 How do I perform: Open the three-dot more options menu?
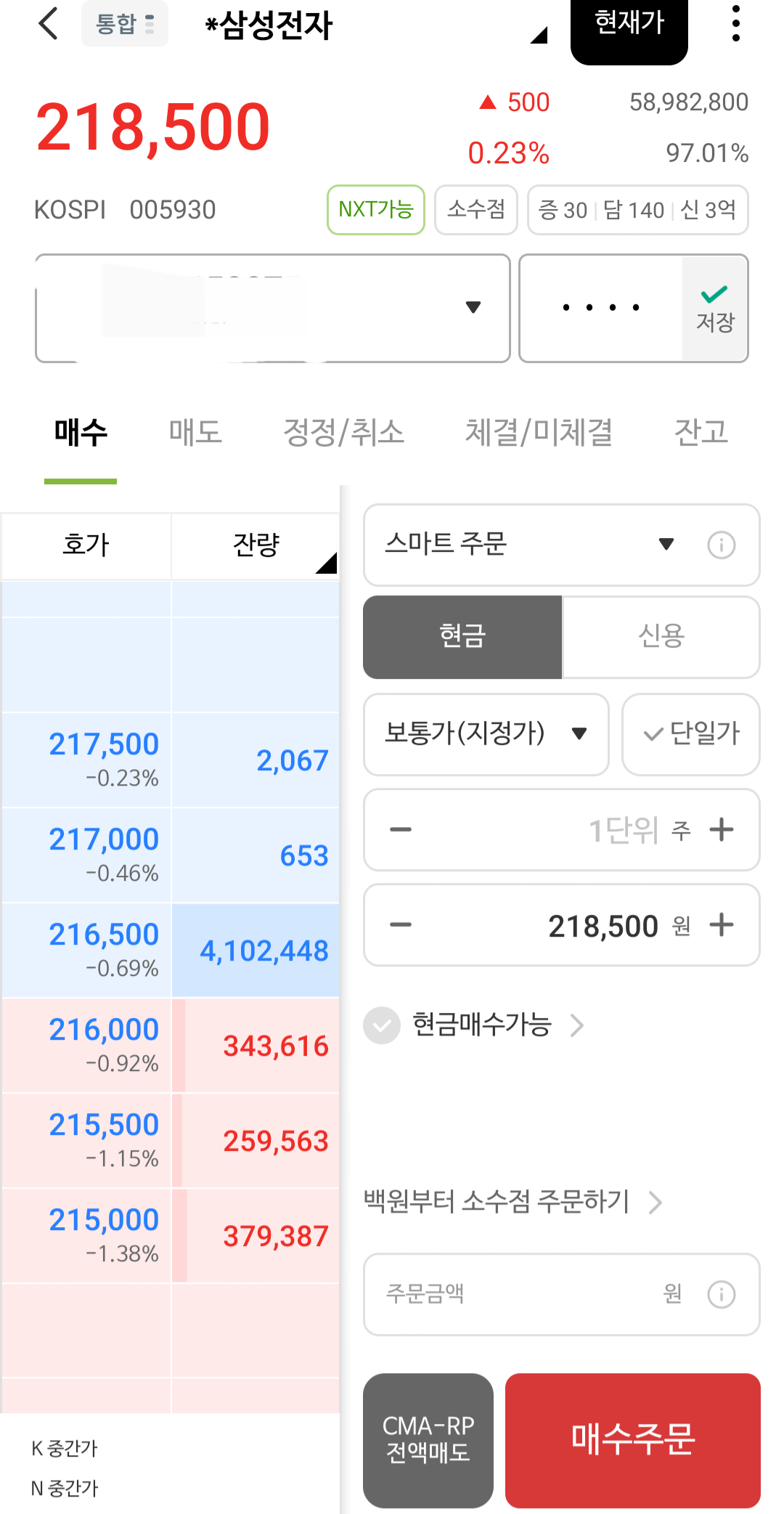(x=735, y=24)
